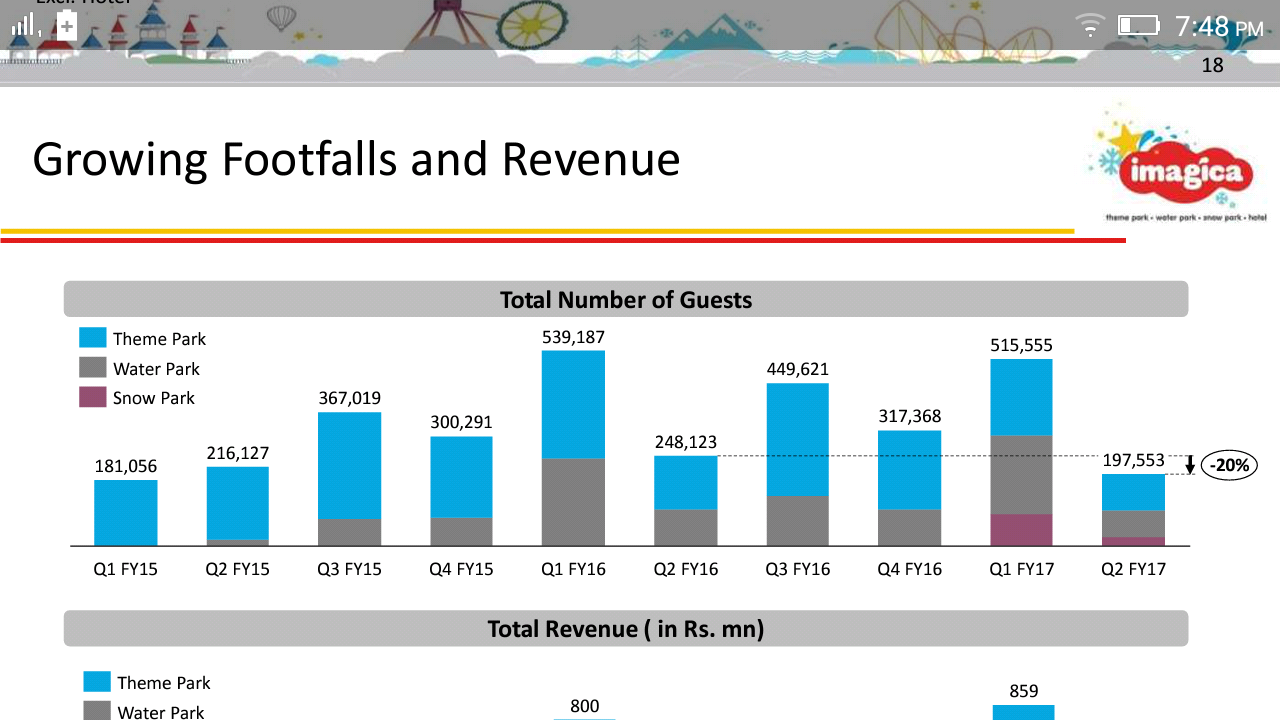Screen dimensions: 1280x720
Task: Click the 367,019 value label
Action: point(350,398)
